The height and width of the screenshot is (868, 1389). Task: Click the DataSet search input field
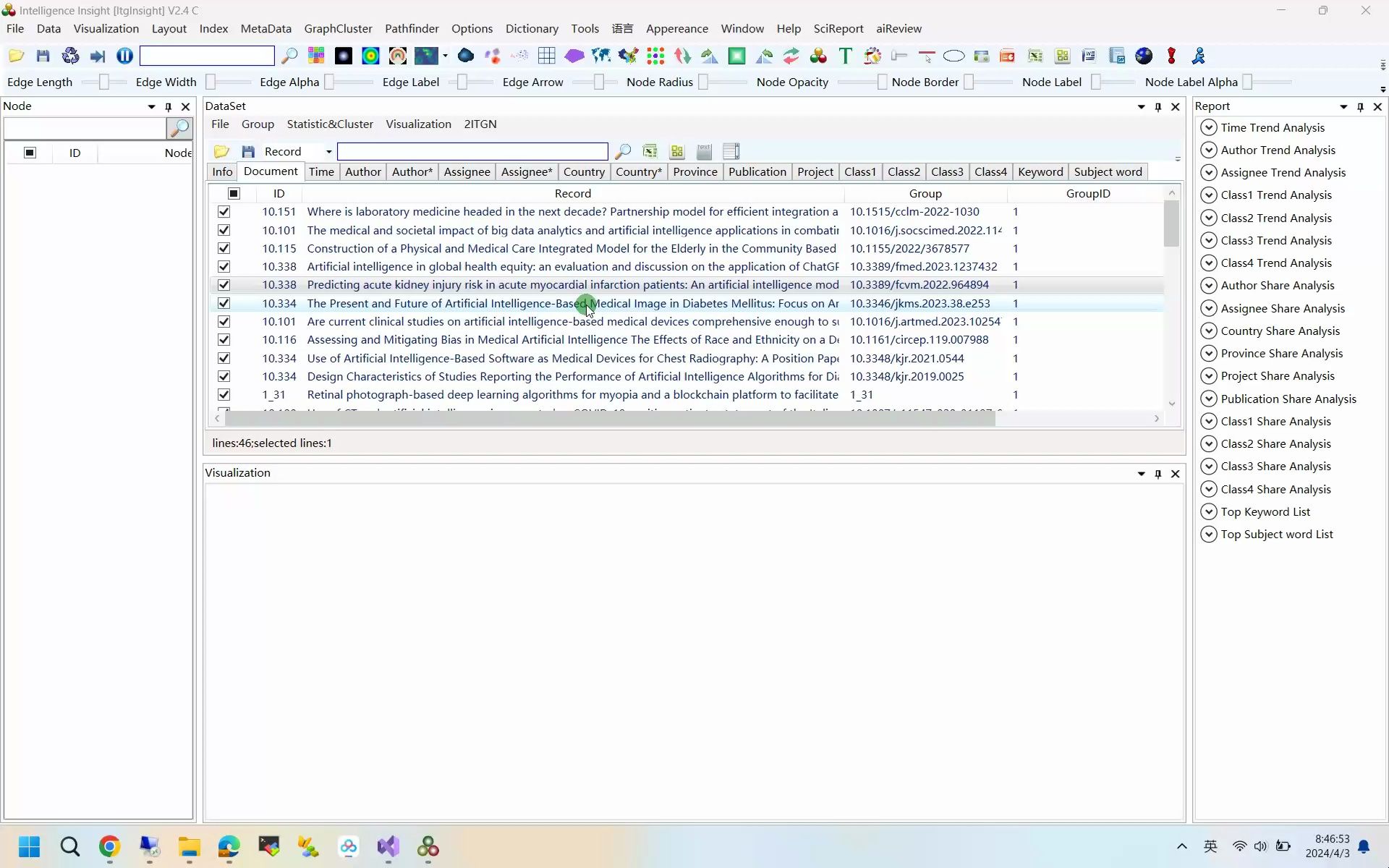(472, 151)
